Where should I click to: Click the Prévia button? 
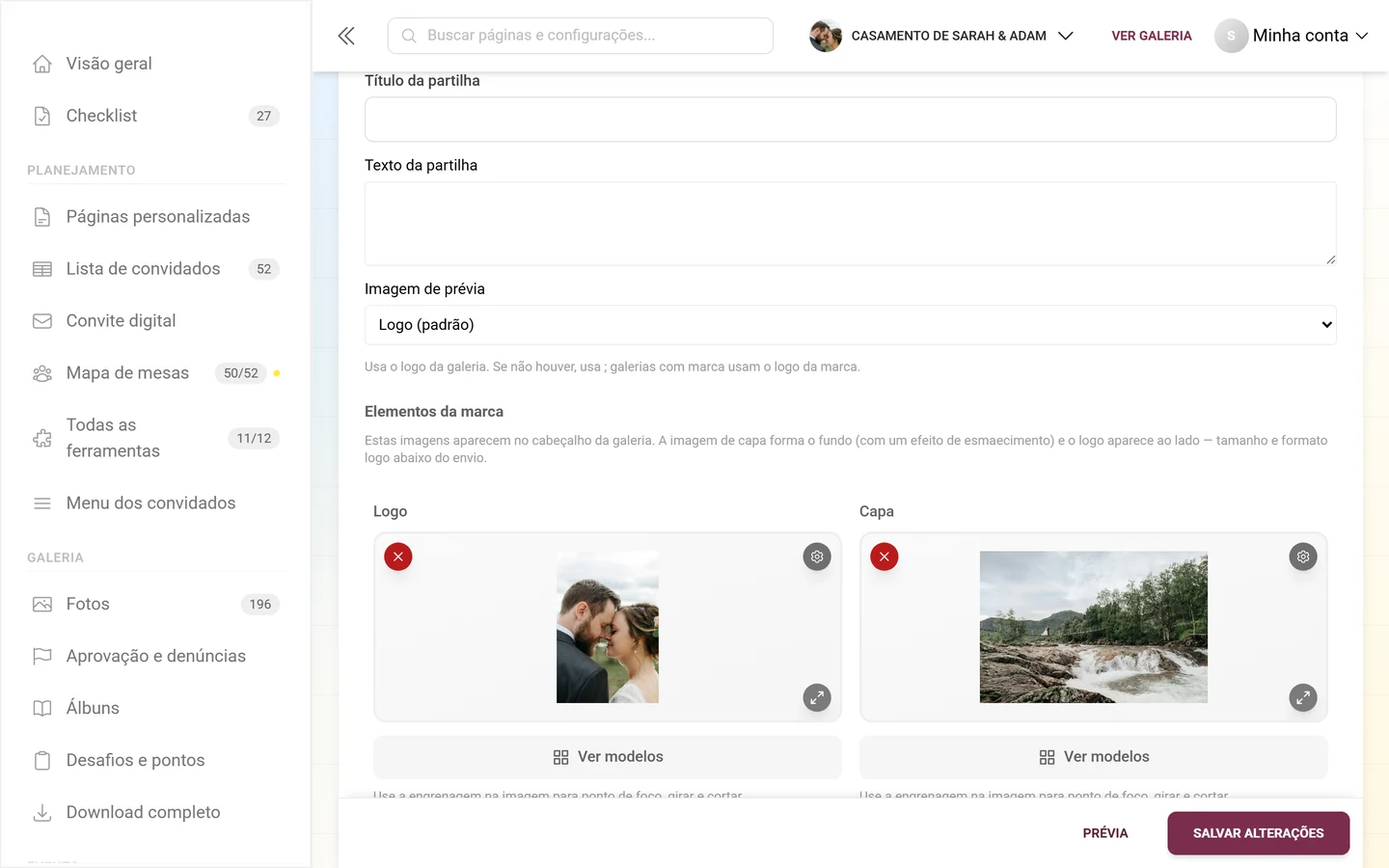[x=1105, y=833]
